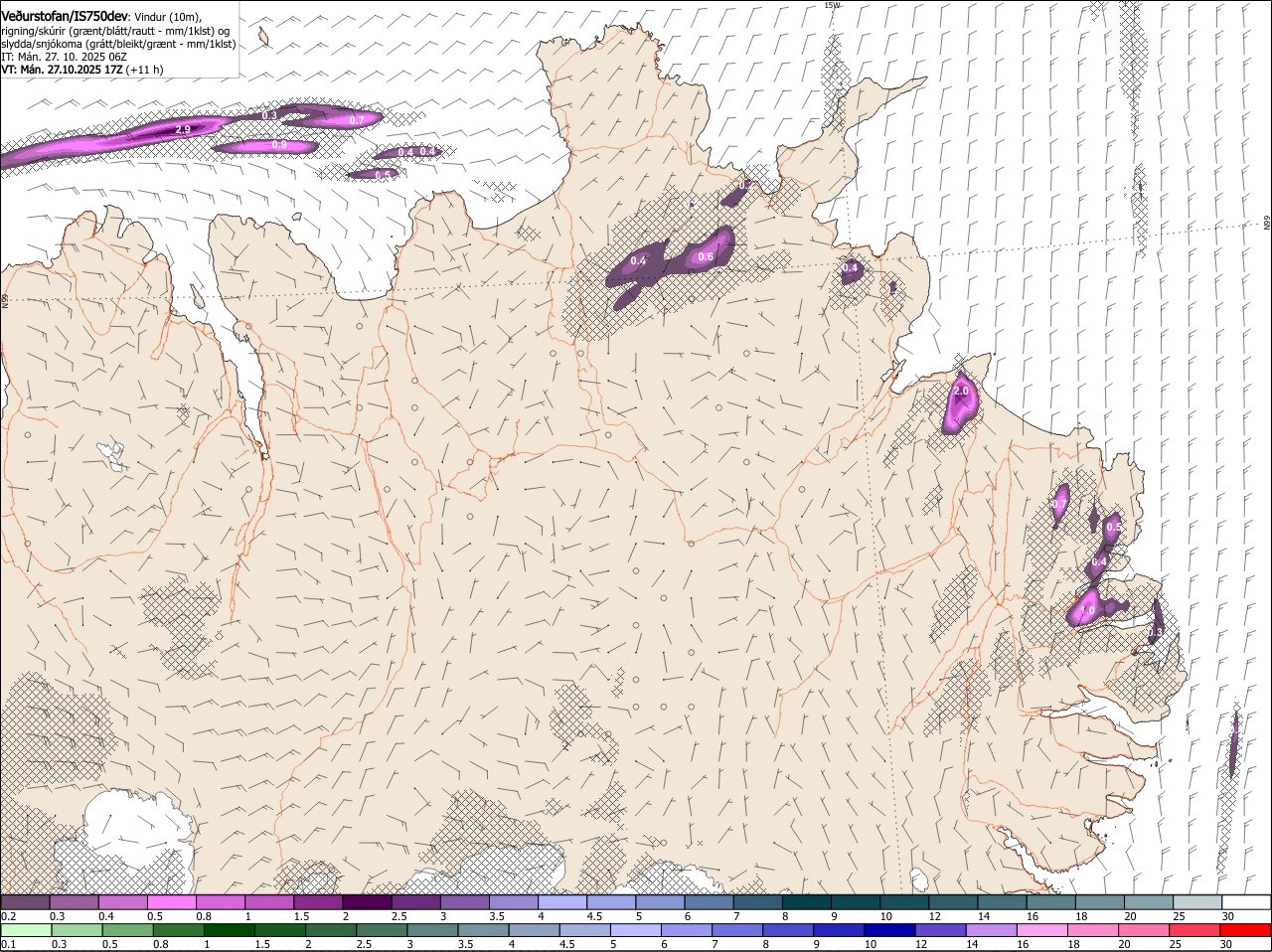The height and width of the screenshot is (952, 1272).
Task: Click the 0.9 precipitation label on the map
Action: (279, 145)
